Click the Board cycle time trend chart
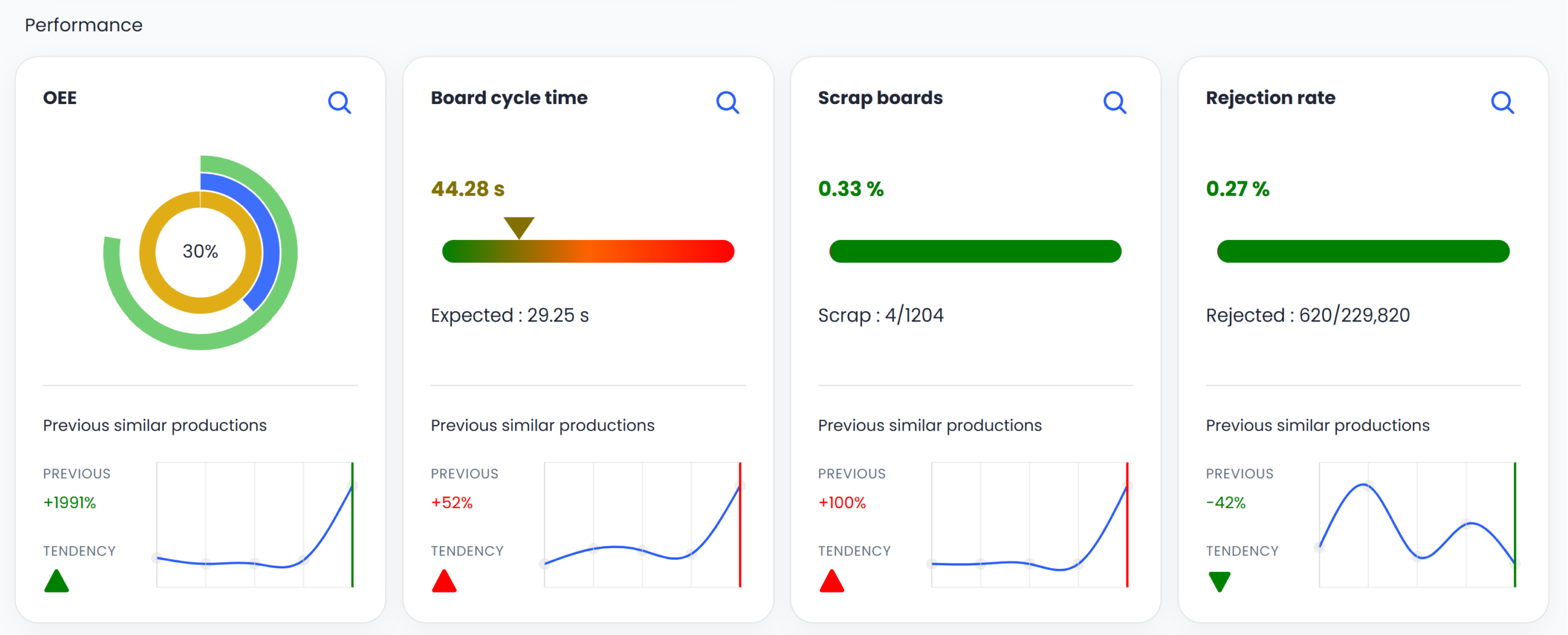 coord(643,525)
